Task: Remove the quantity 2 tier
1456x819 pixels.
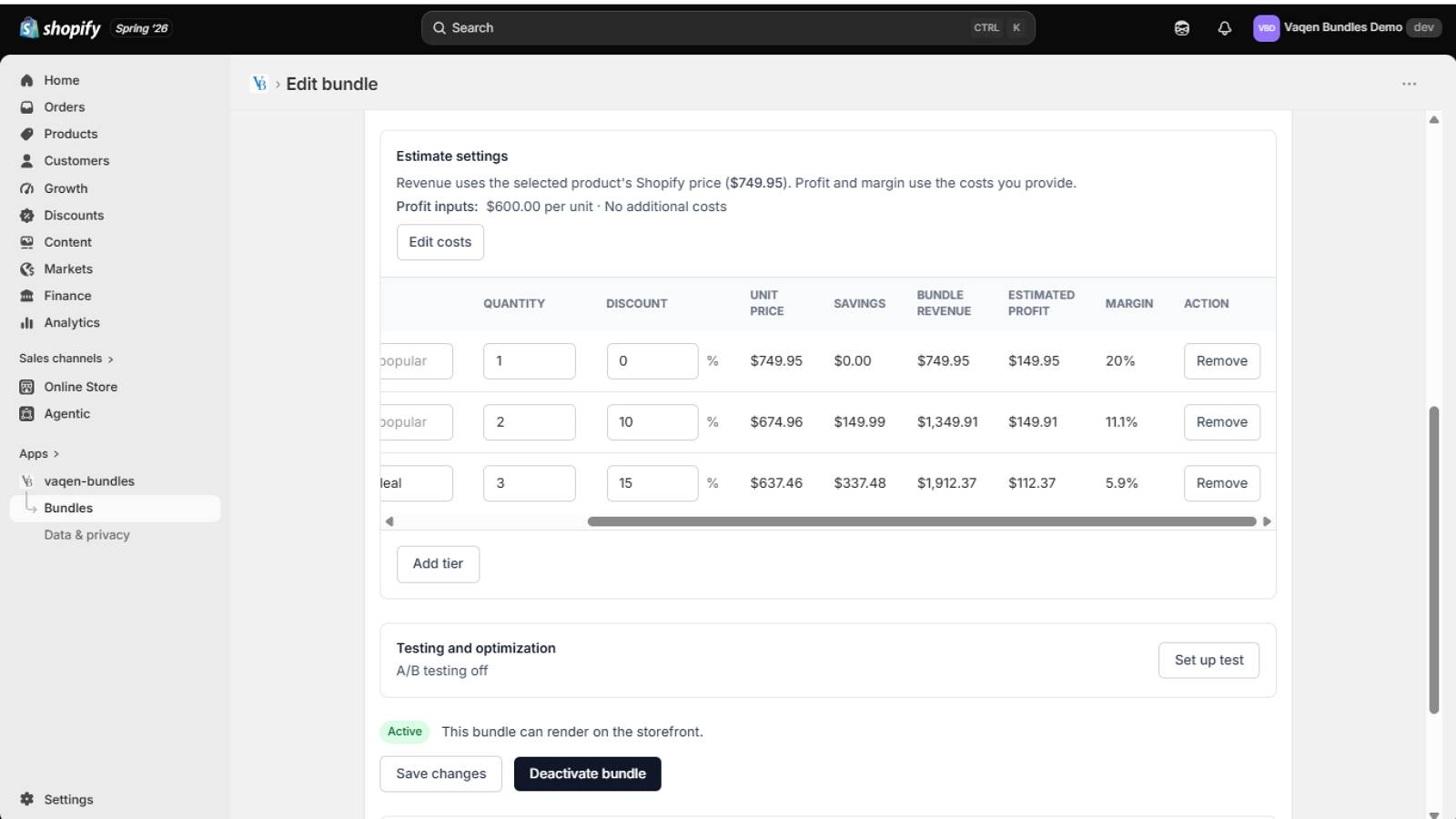Action: click(x=1222, y=422)
